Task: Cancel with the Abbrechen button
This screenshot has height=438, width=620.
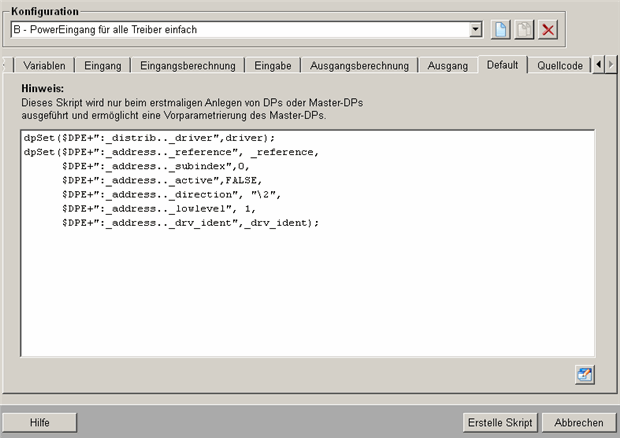Action: [x=578, y=422]
